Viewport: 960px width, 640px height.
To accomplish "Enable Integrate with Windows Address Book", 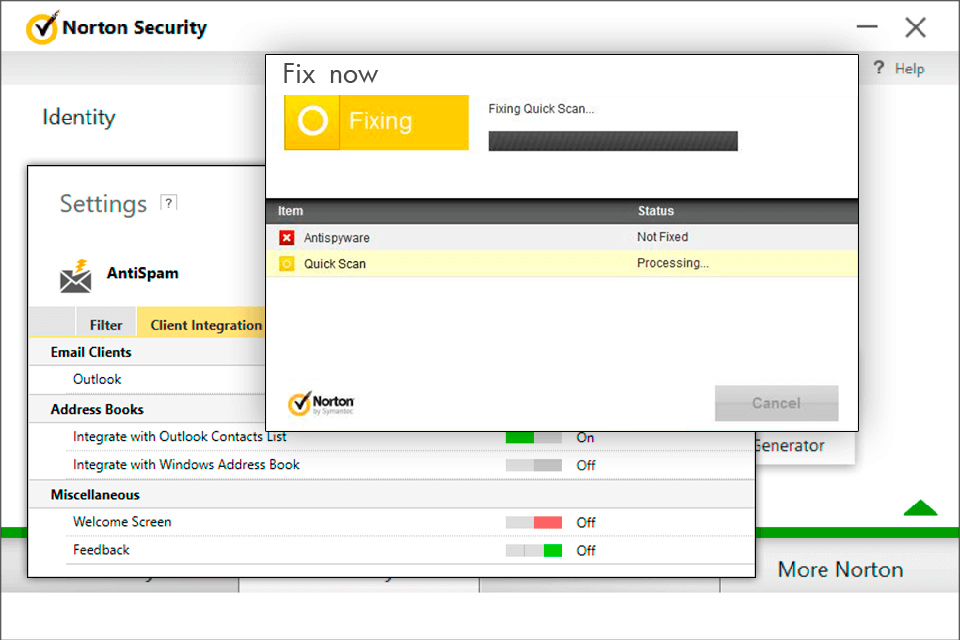I will (x=533, y=465).
